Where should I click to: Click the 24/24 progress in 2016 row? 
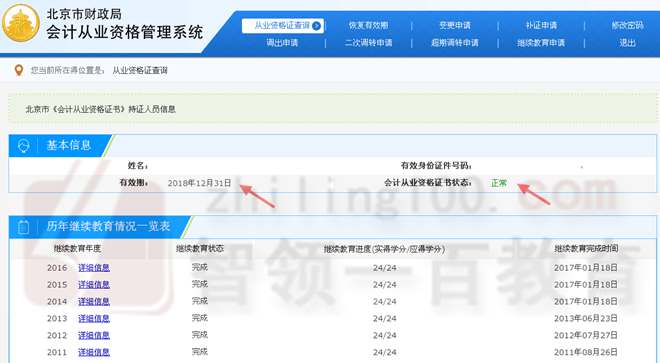[x=385, y=267]
